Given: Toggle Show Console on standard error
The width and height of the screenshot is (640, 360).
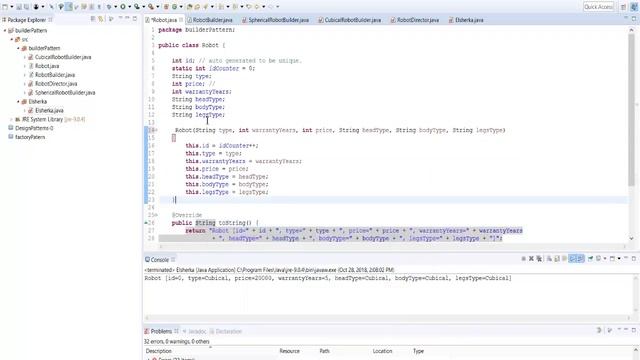Looking at the screenshot, I should pyautogui.click(x=580, y=258).
